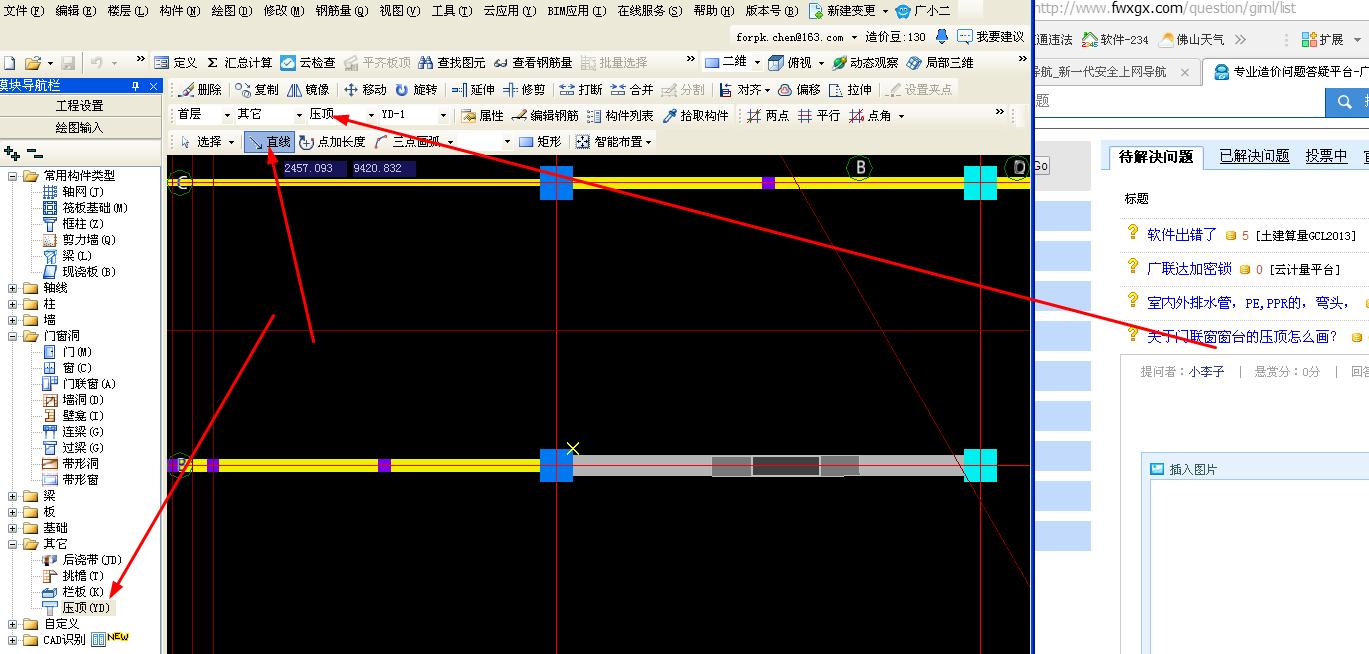Activate the 拉伸 (stretch) tool
Viewport: 1369px width, 654px height.
[850, 90]
